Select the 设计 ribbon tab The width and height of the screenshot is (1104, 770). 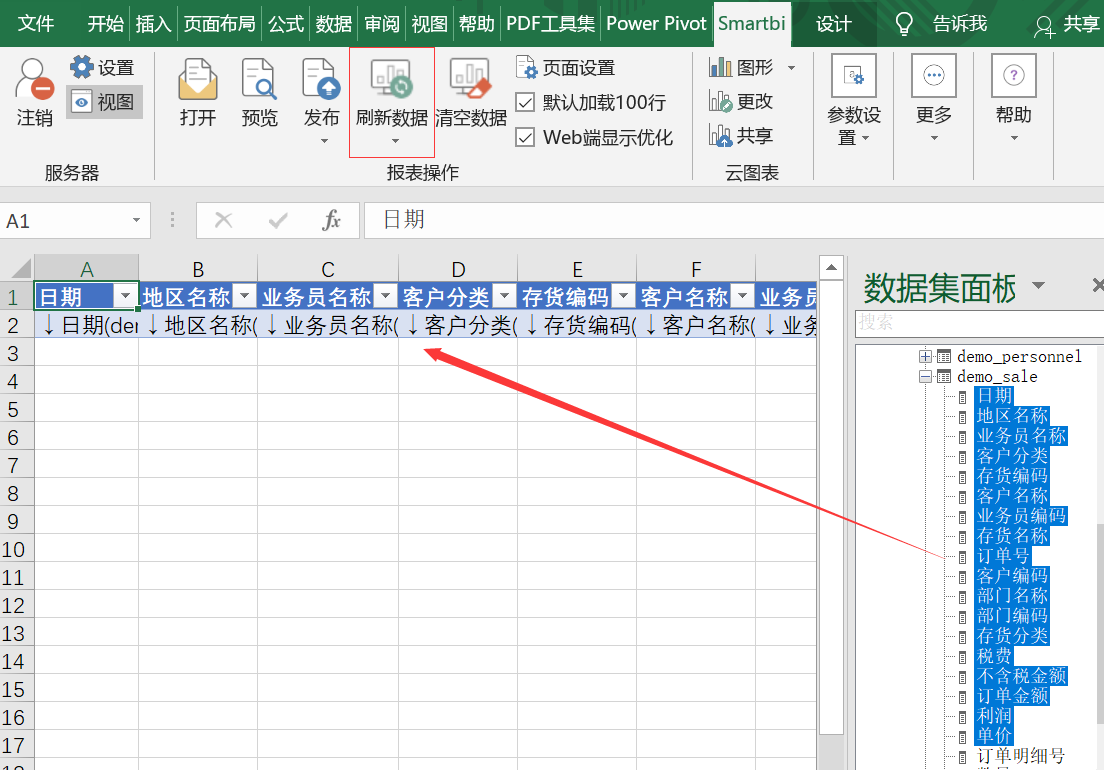click(x=833, y=23)
